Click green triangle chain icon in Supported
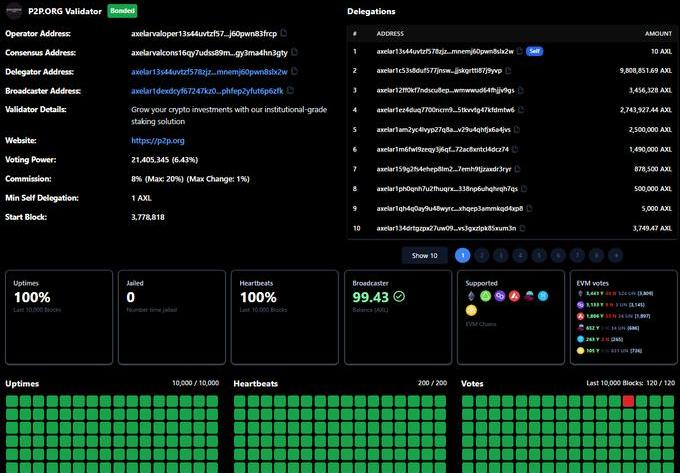 pos(485,296)
